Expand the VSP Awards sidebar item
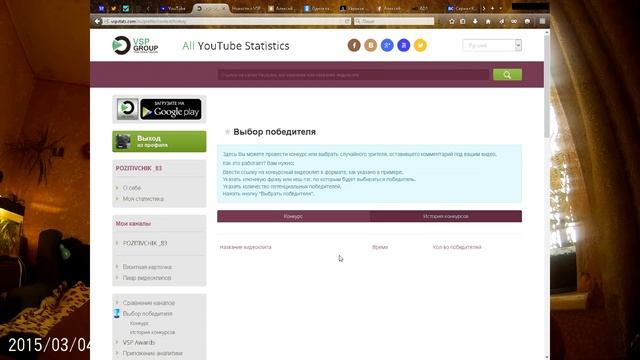640x360 pixels. pos(139,342)
